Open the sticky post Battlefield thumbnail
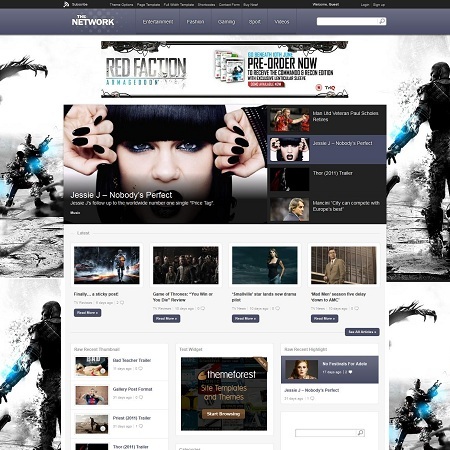 point(107,265)
